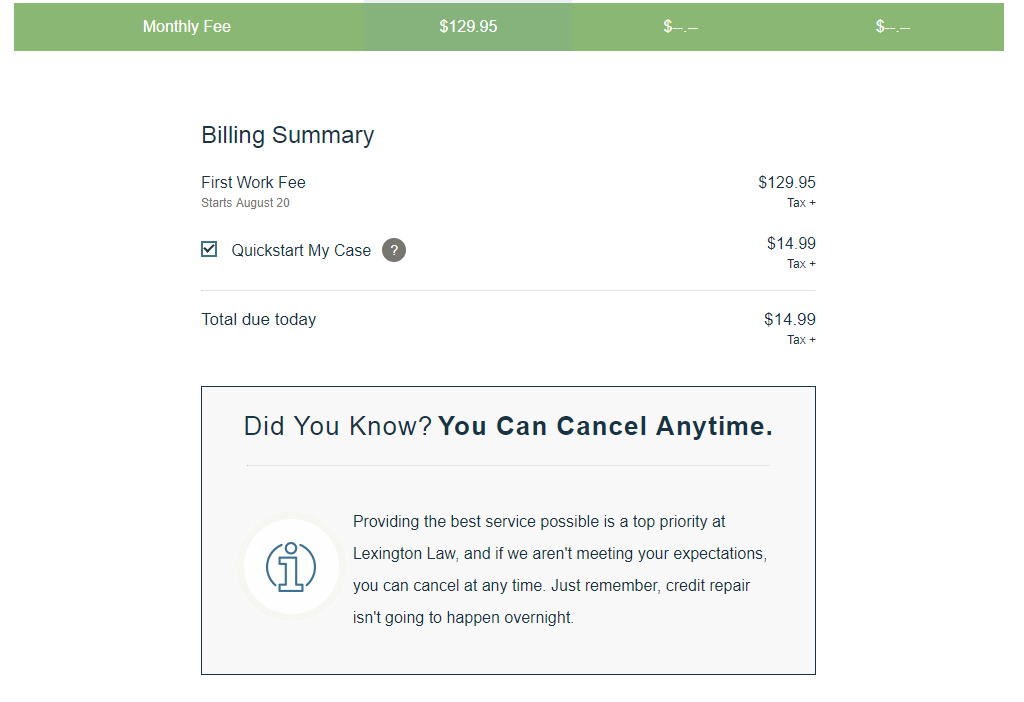Expand Tax + under Quickstart price
This screenshot has width=1024, height=702.
pyautogui.click(x=801, y=264)
